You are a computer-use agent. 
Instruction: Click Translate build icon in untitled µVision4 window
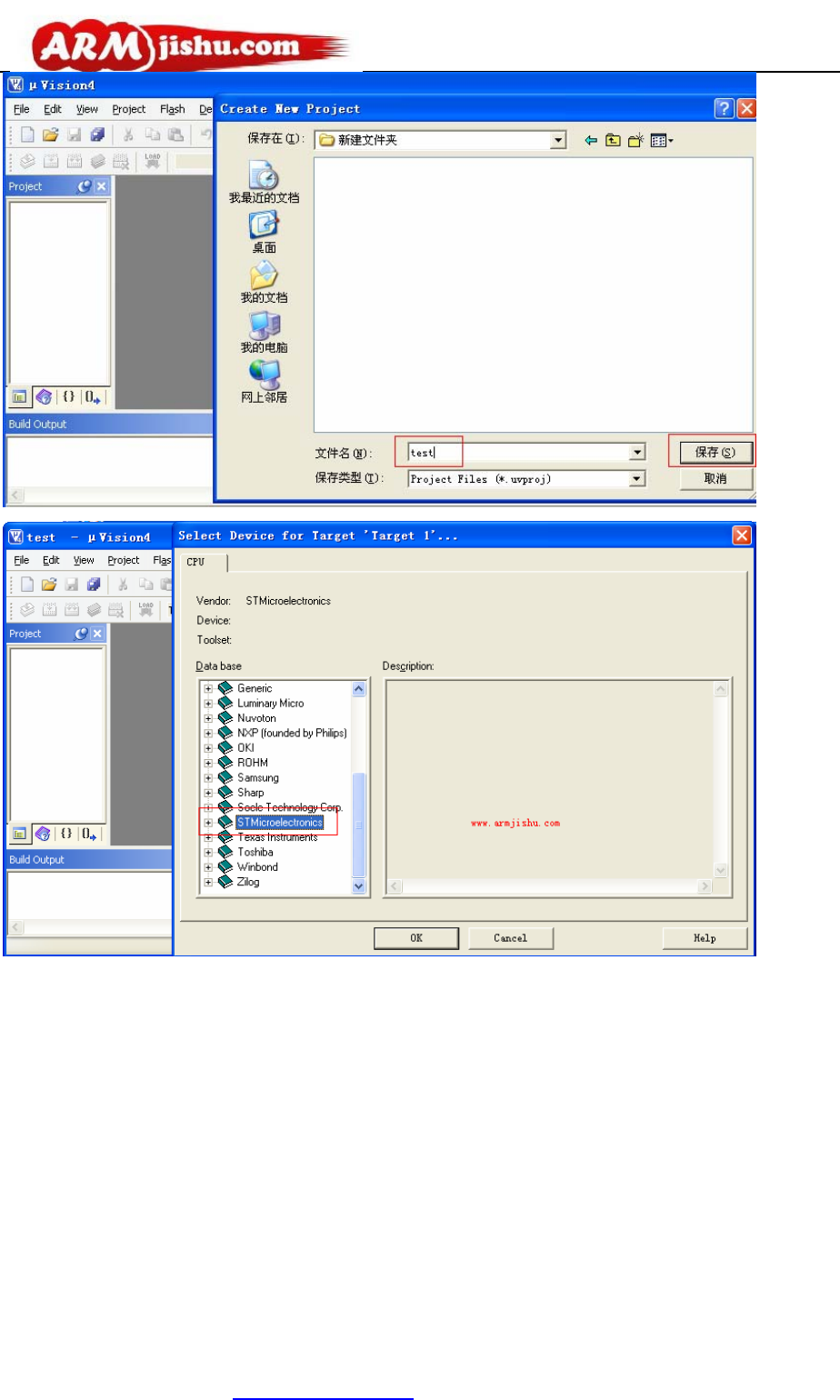click(27, 161)
